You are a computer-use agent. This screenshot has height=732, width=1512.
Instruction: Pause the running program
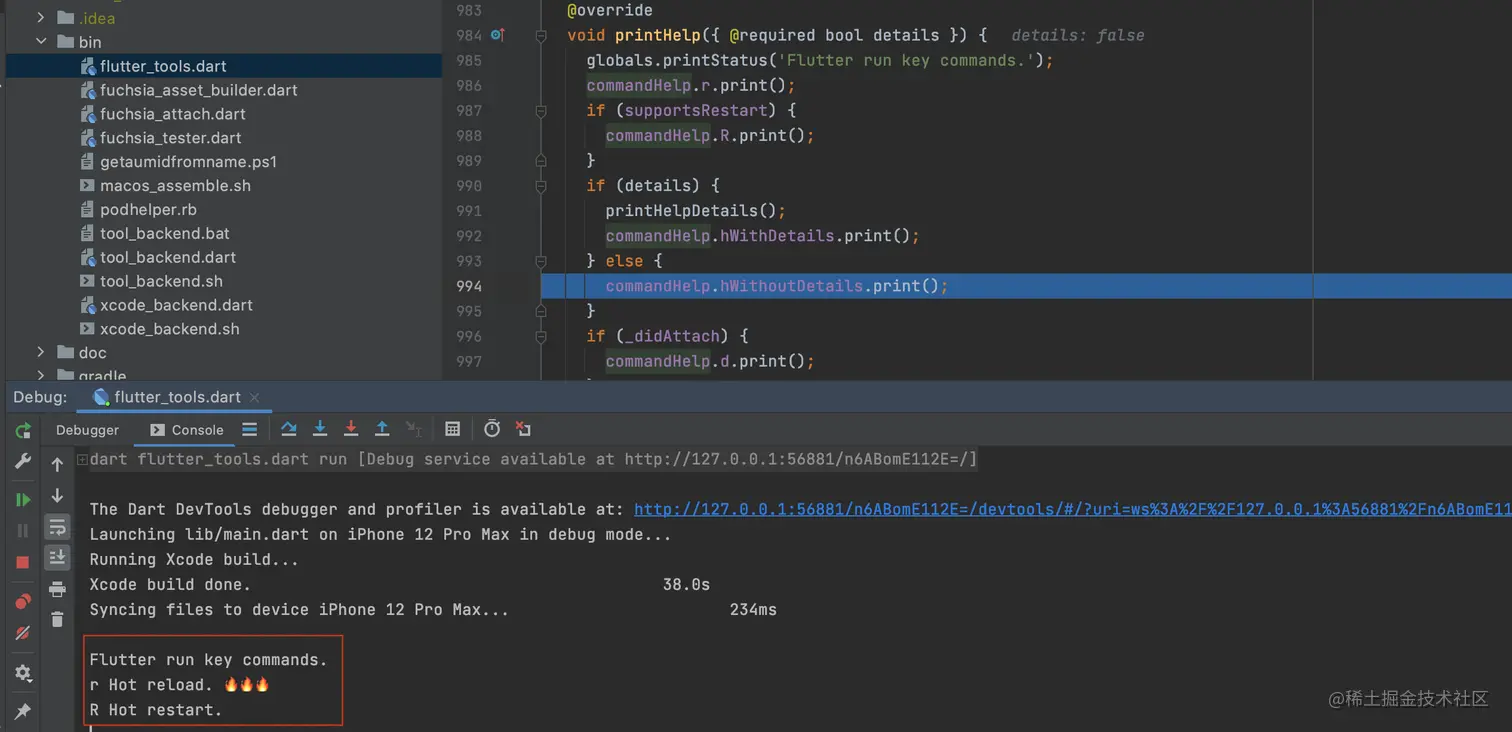(23, 531)
